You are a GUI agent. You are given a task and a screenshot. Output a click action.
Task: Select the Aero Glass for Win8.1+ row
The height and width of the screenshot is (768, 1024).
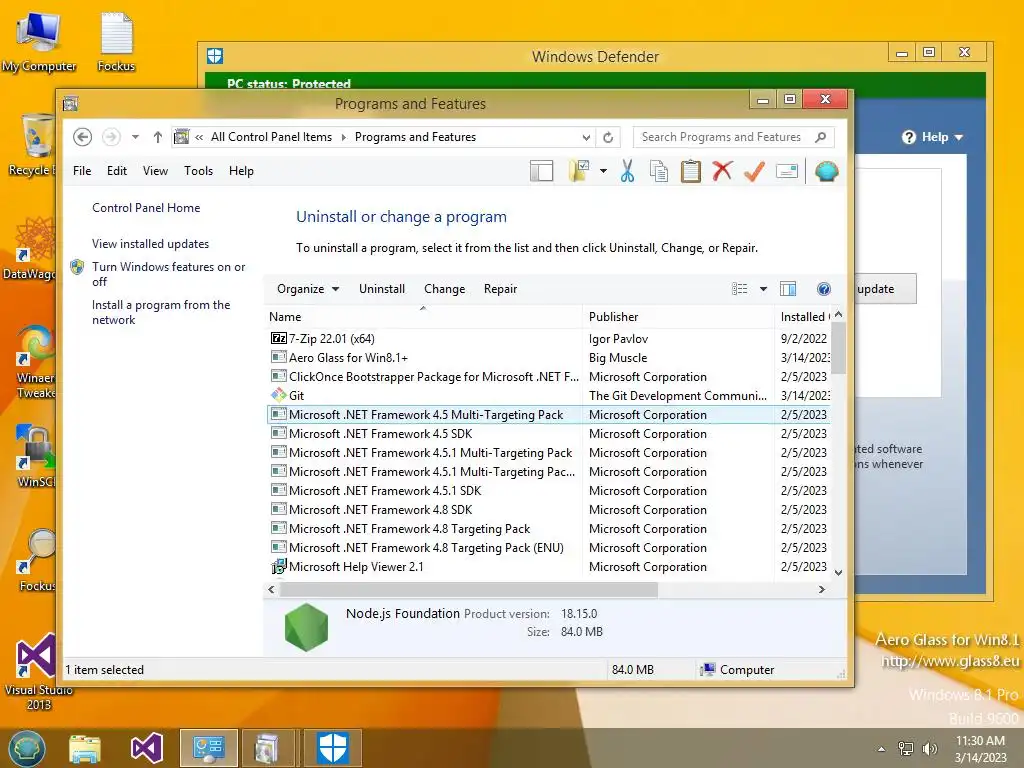coord(549,358)
